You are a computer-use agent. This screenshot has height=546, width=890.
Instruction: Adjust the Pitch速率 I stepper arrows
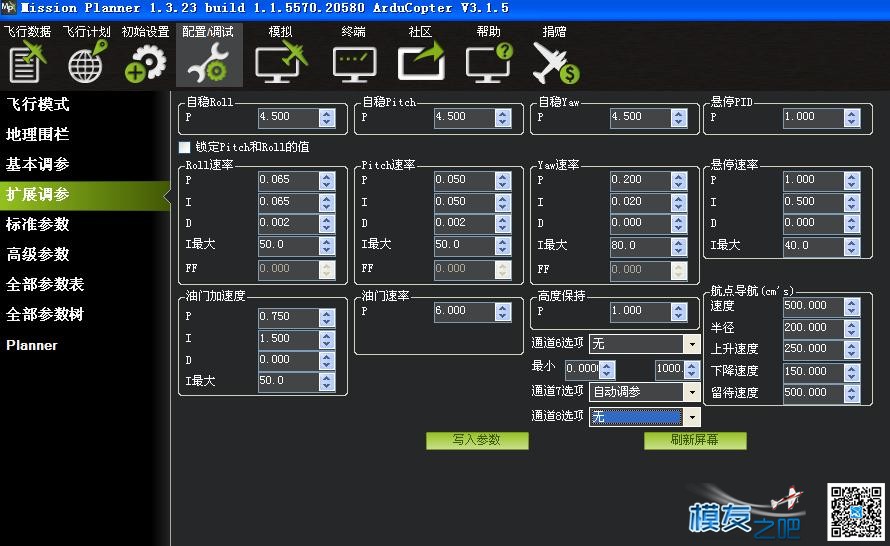[502, 202]
